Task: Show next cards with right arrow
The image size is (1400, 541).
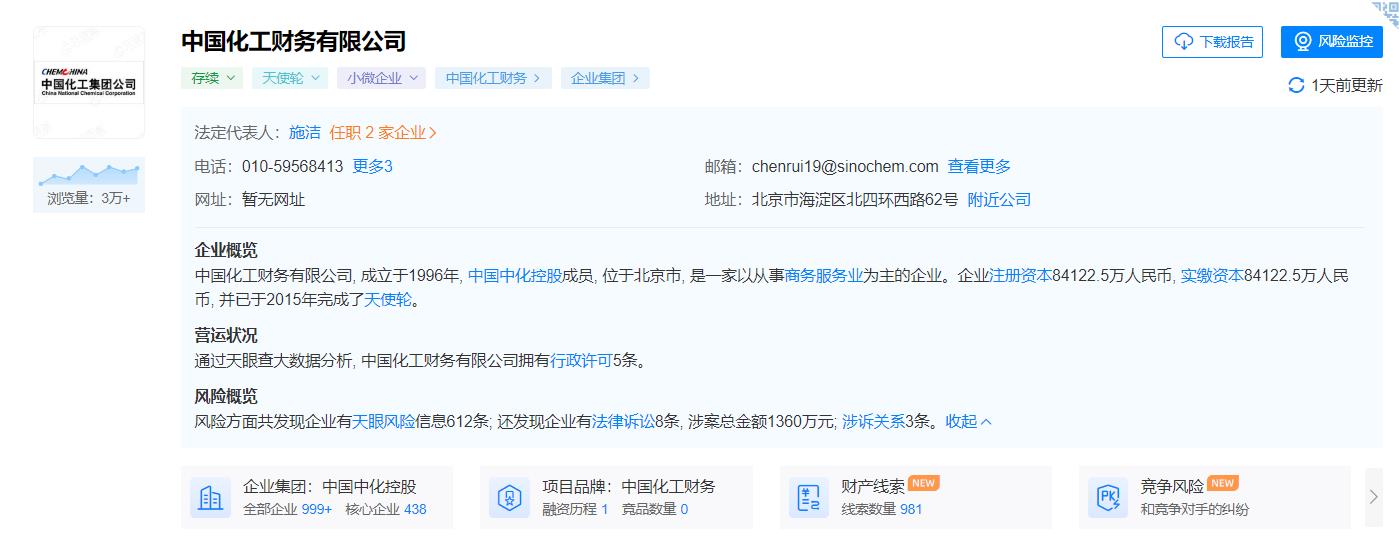Action: tap(1374, 497)
